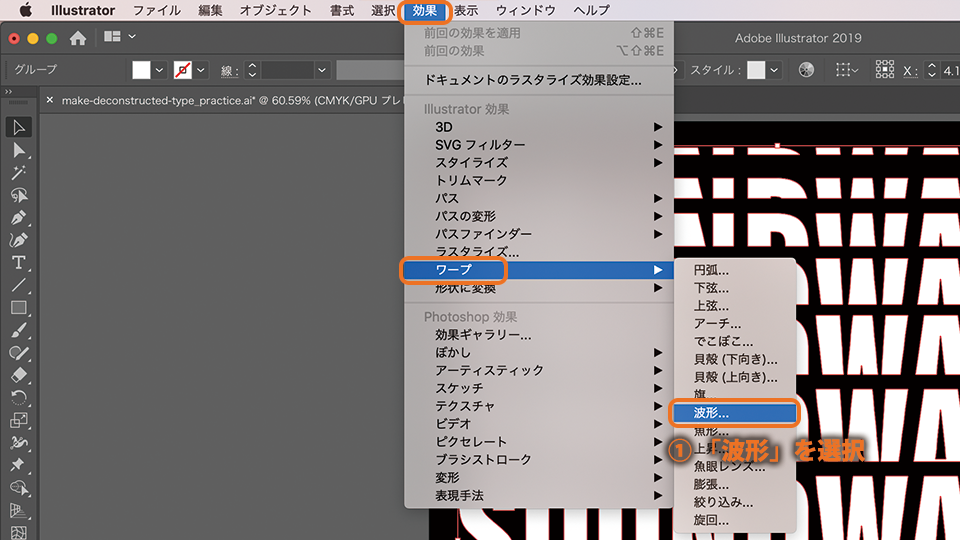Select the Curvature tool
Image resolution: width=960 pixels, height=540 pixels.
[18, 240]
